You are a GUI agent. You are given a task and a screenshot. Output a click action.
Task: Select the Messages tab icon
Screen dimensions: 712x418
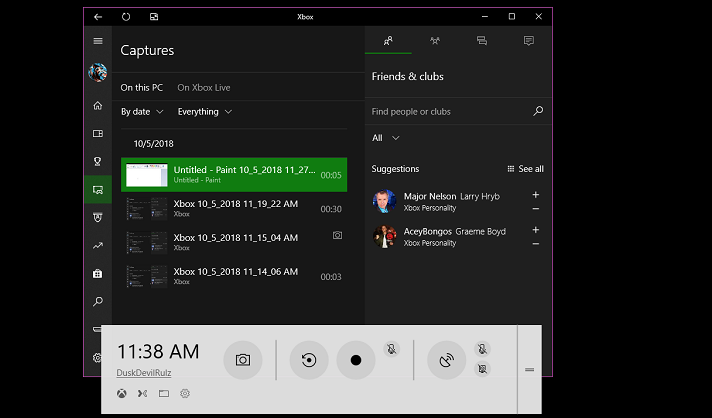point(482,41)
